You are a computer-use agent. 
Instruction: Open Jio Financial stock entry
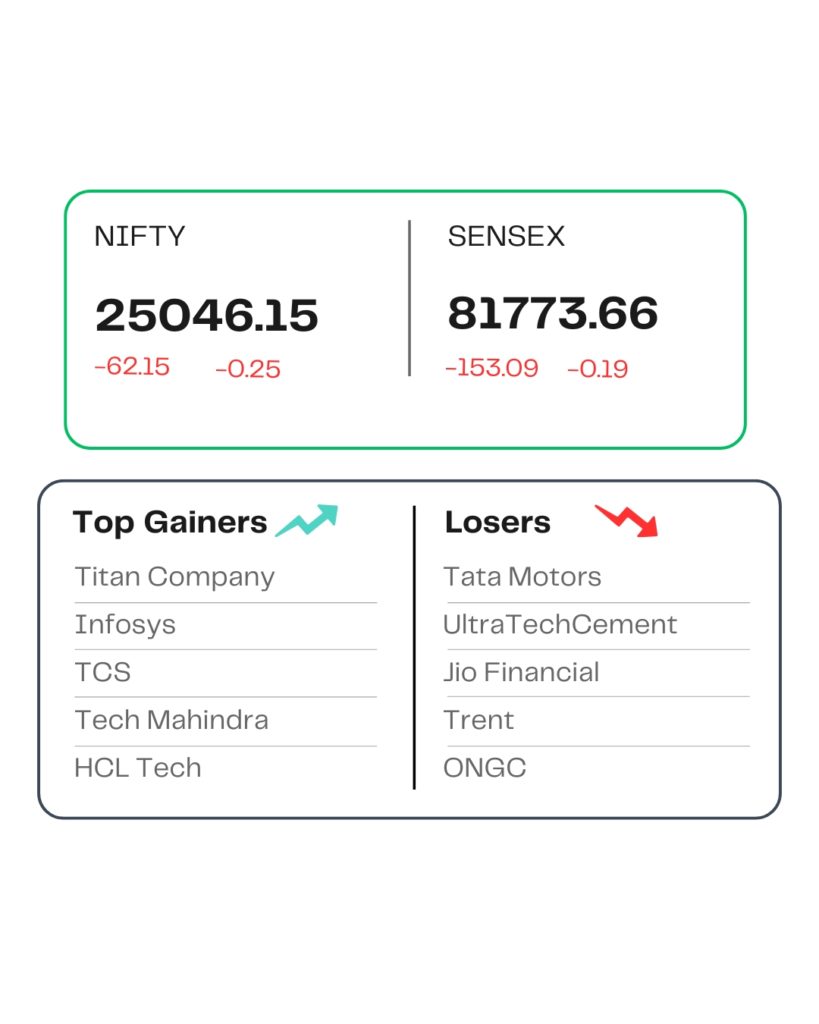click(522, 672)
